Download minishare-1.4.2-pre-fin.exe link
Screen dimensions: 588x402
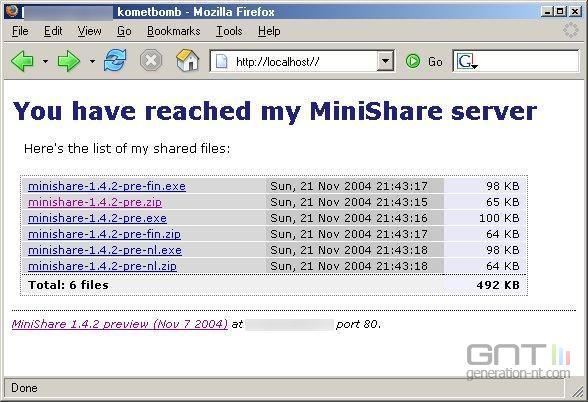pos(107,186)
